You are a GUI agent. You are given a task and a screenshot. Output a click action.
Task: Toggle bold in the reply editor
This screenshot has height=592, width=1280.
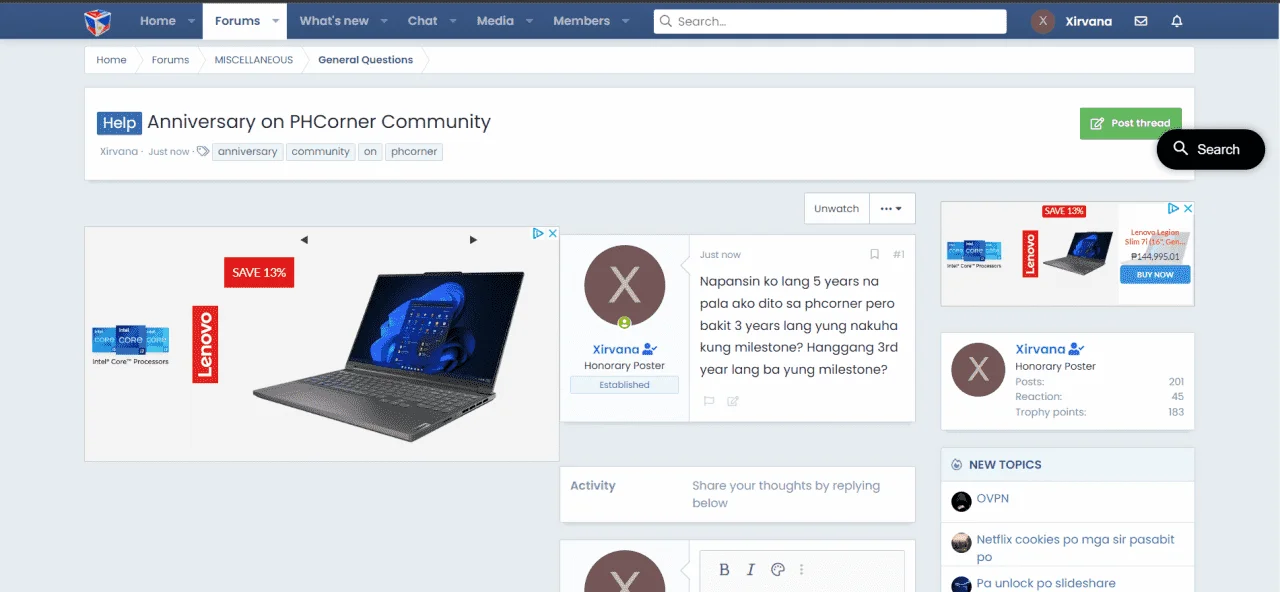pyautogui.click(x=725, y=570)
